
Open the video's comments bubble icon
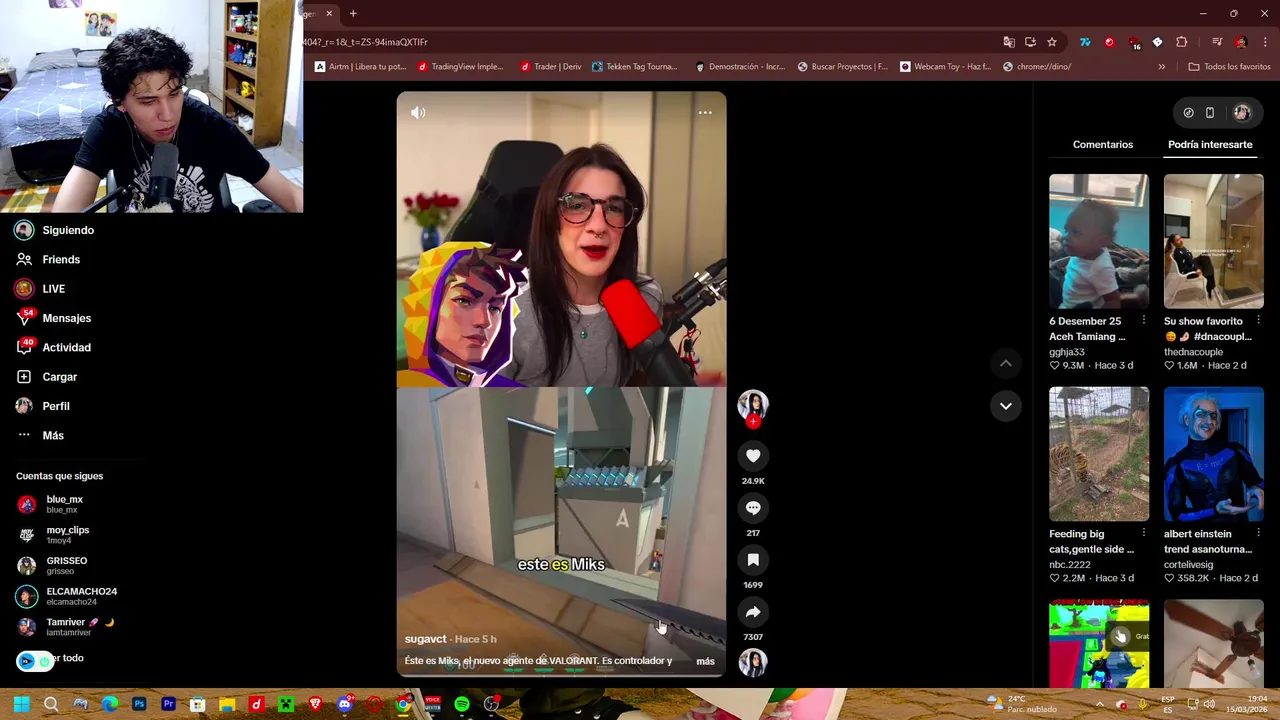pos(753,508)
